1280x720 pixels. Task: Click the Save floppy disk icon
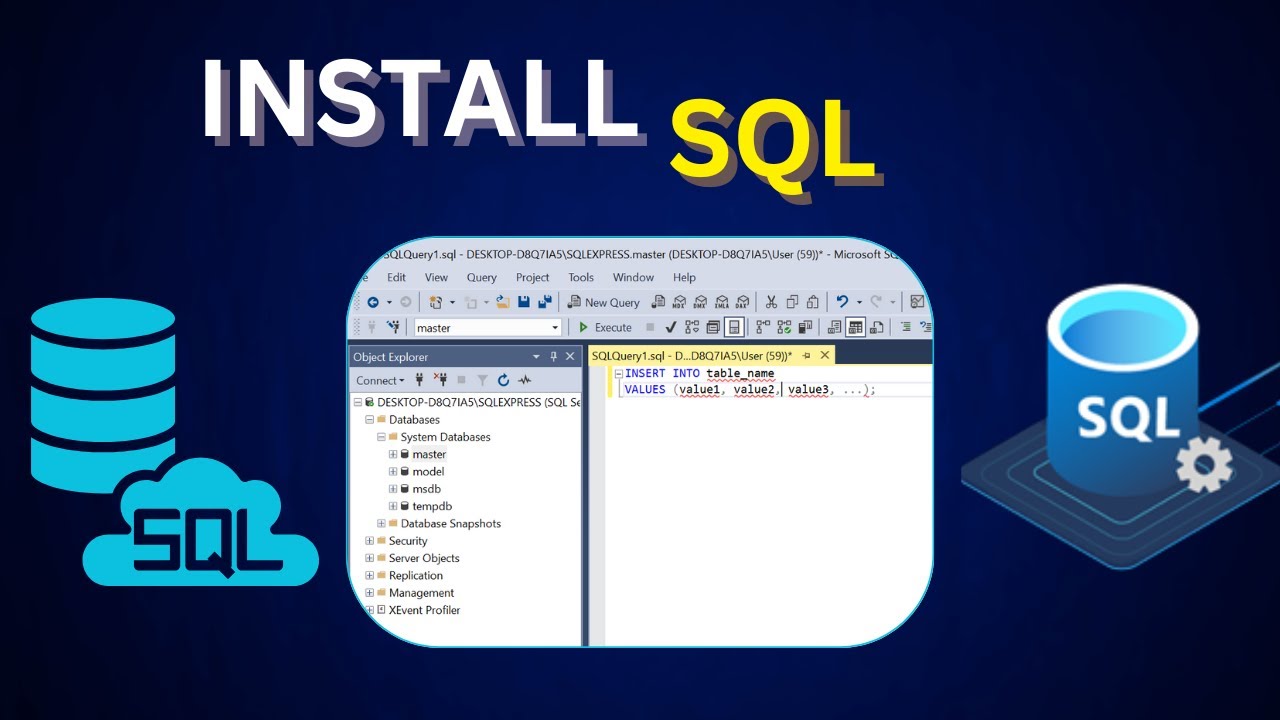pos(524,302)
